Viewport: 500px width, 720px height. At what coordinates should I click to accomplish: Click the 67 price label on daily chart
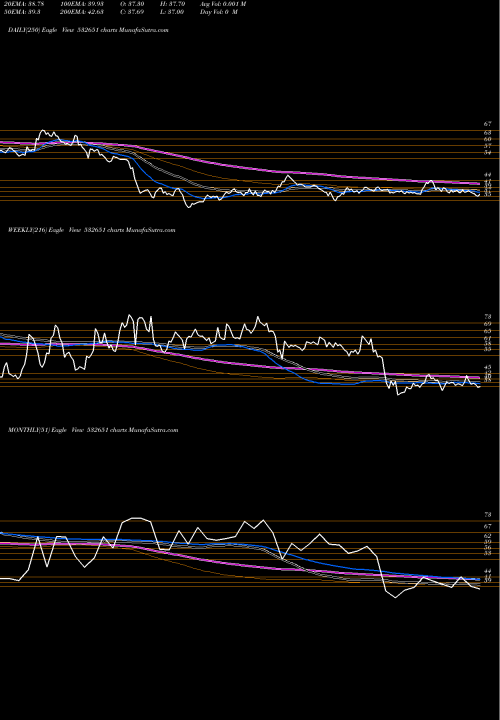pyautogui.click(x=488, y=124)
